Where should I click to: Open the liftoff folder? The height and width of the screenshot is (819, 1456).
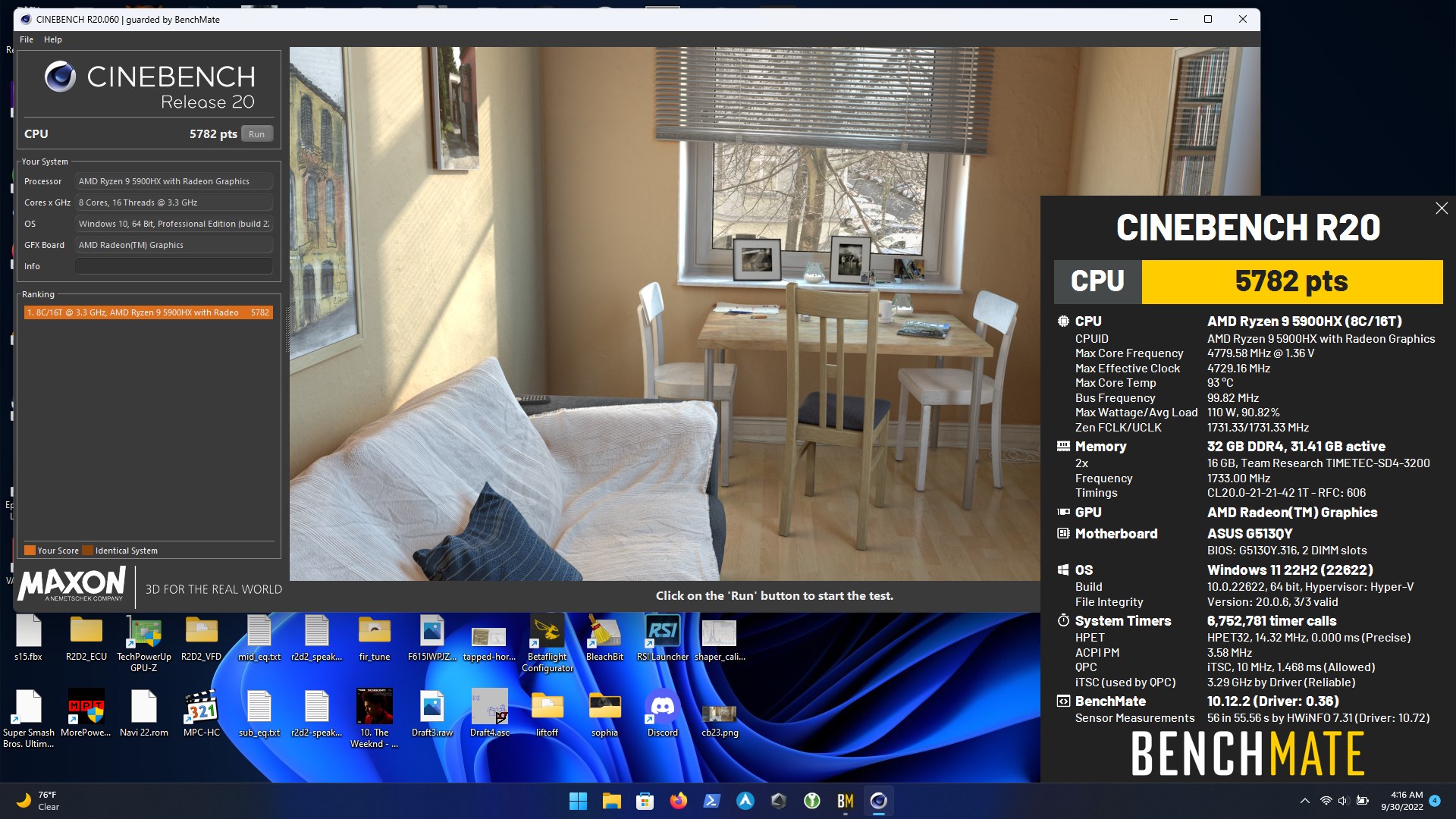(547, 714)
